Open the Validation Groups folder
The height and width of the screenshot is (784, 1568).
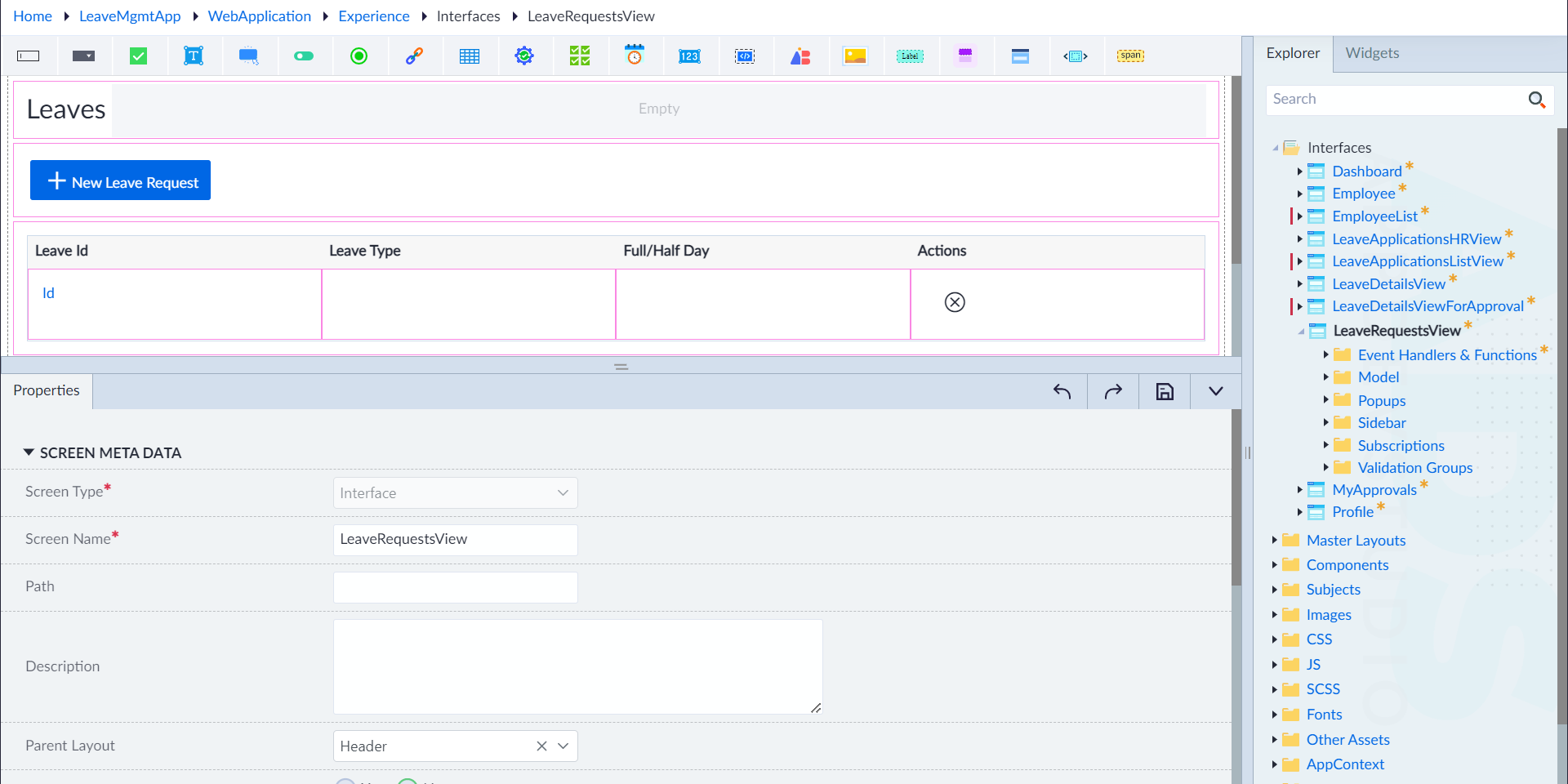[x=1415, y=468]
